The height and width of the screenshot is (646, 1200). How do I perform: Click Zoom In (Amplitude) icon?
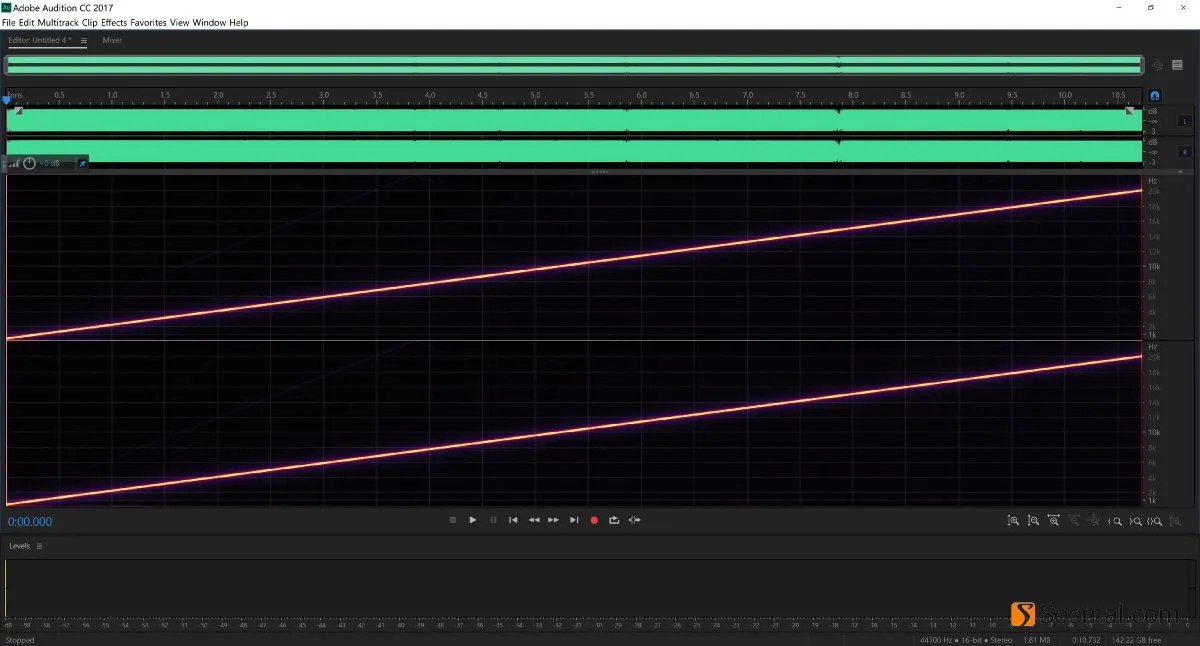pyautogui.click(x=1013, y=521)
